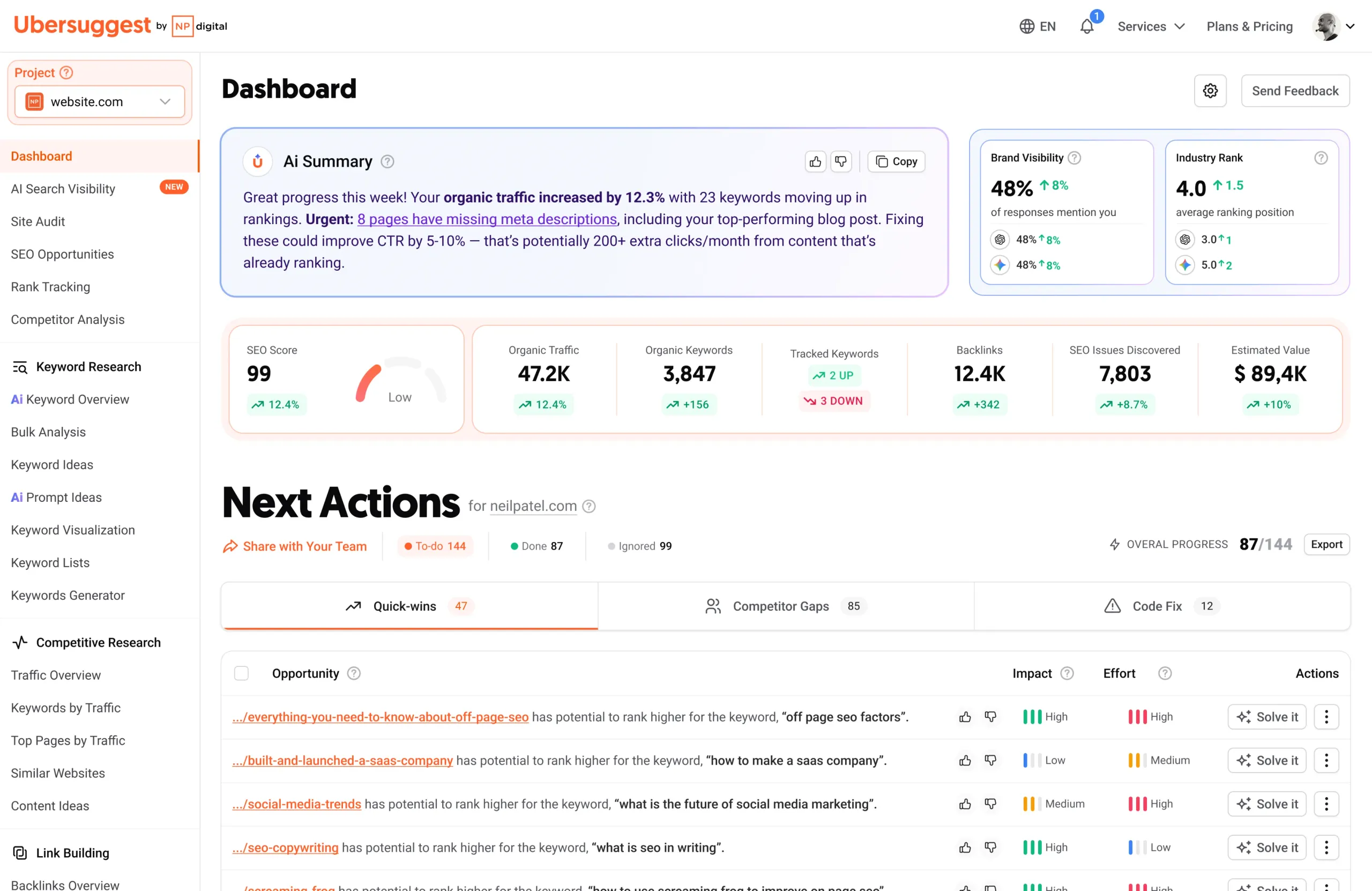Filter by Ignored 99
The image size is (1372, 891).
640,546
